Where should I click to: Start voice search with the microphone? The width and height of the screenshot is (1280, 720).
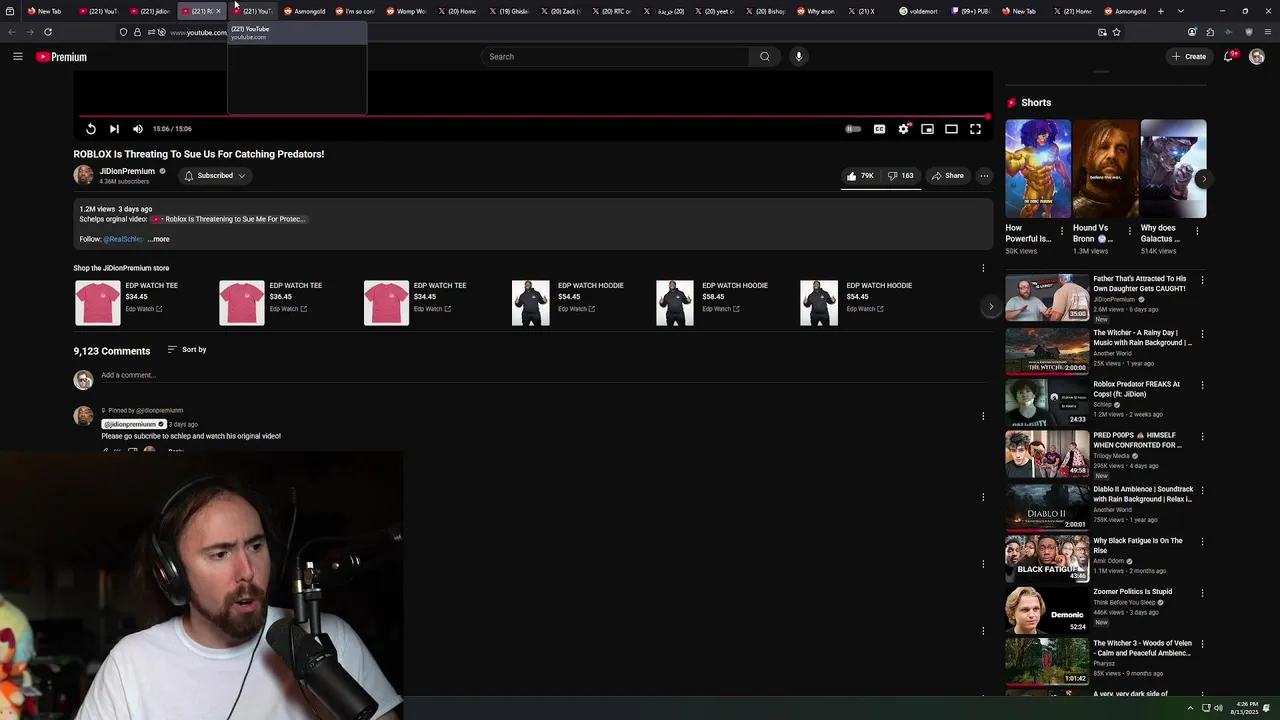(798, 57)
